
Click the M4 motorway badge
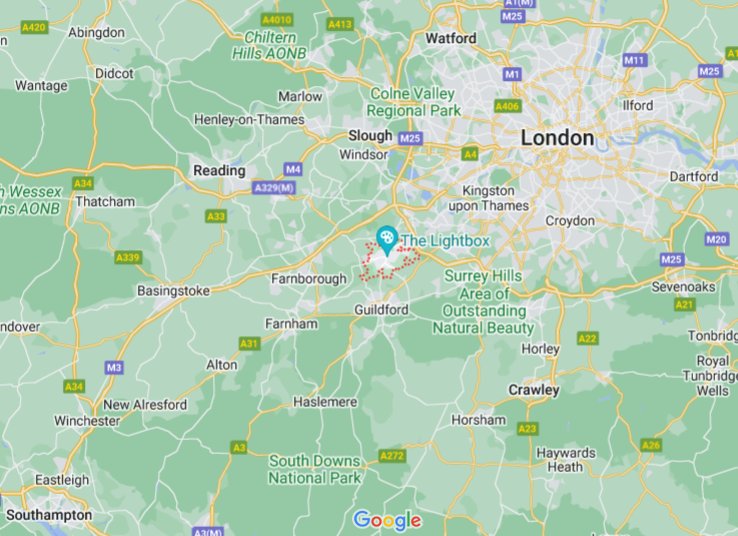tap(293, 169)
